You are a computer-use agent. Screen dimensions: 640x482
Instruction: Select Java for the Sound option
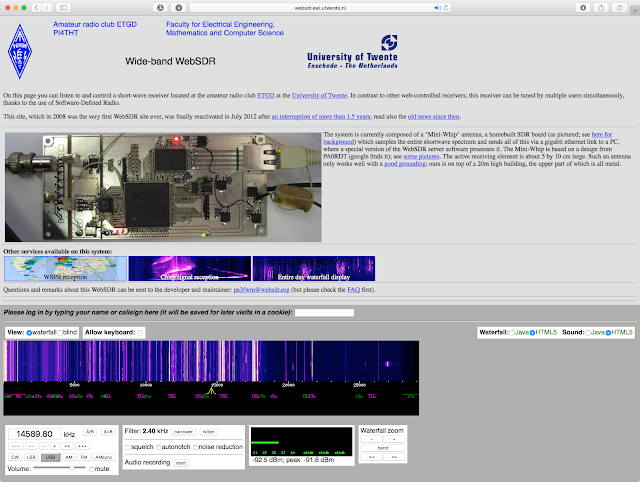[588, 333]
